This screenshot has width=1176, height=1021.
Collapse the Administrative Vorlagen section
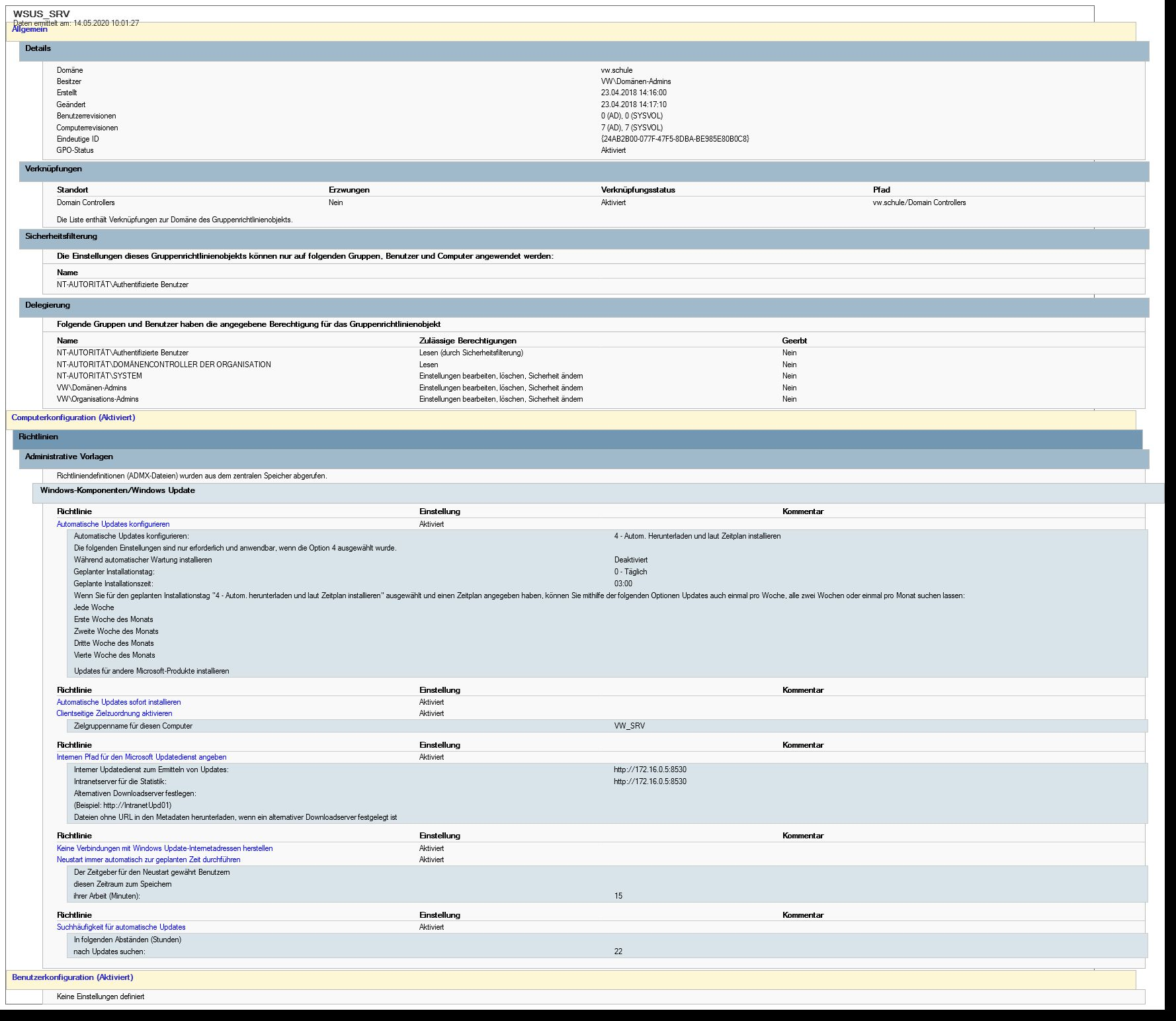[x=69, y=457]
